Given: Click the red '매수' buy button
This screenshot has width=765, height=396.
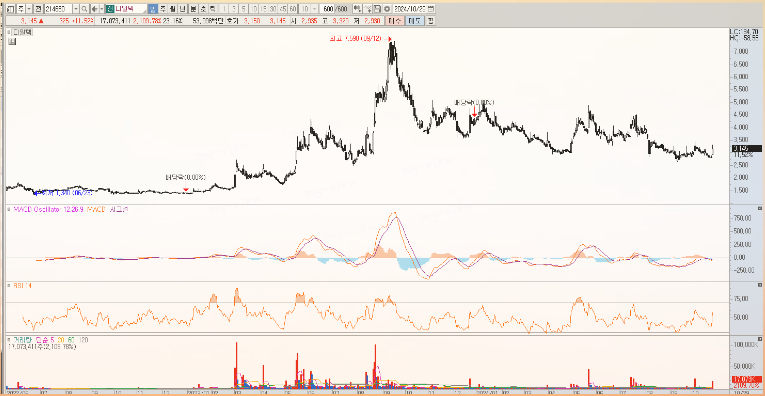Looking at the screenshot, I should (394, 21).
